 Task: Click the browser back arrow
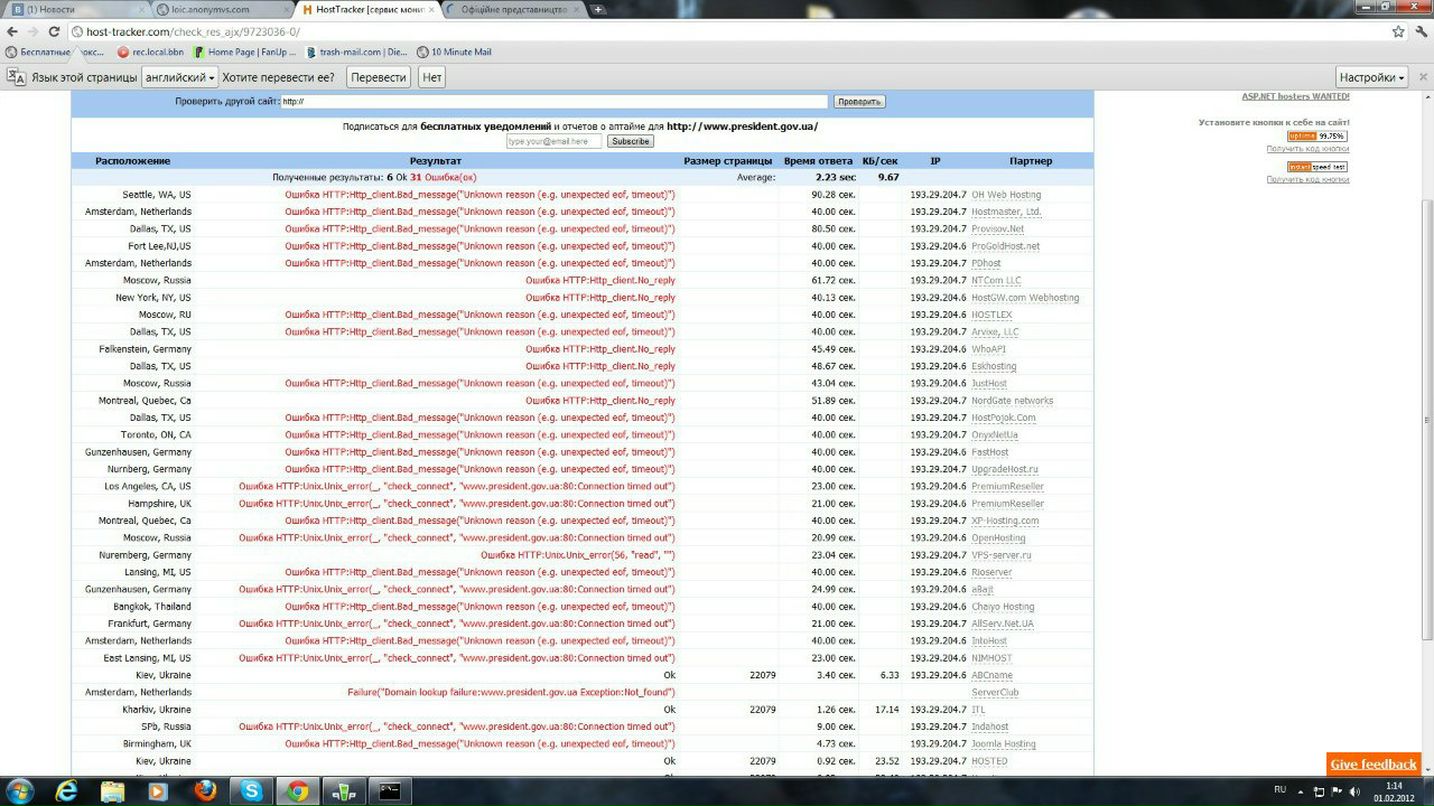(12, 32)
